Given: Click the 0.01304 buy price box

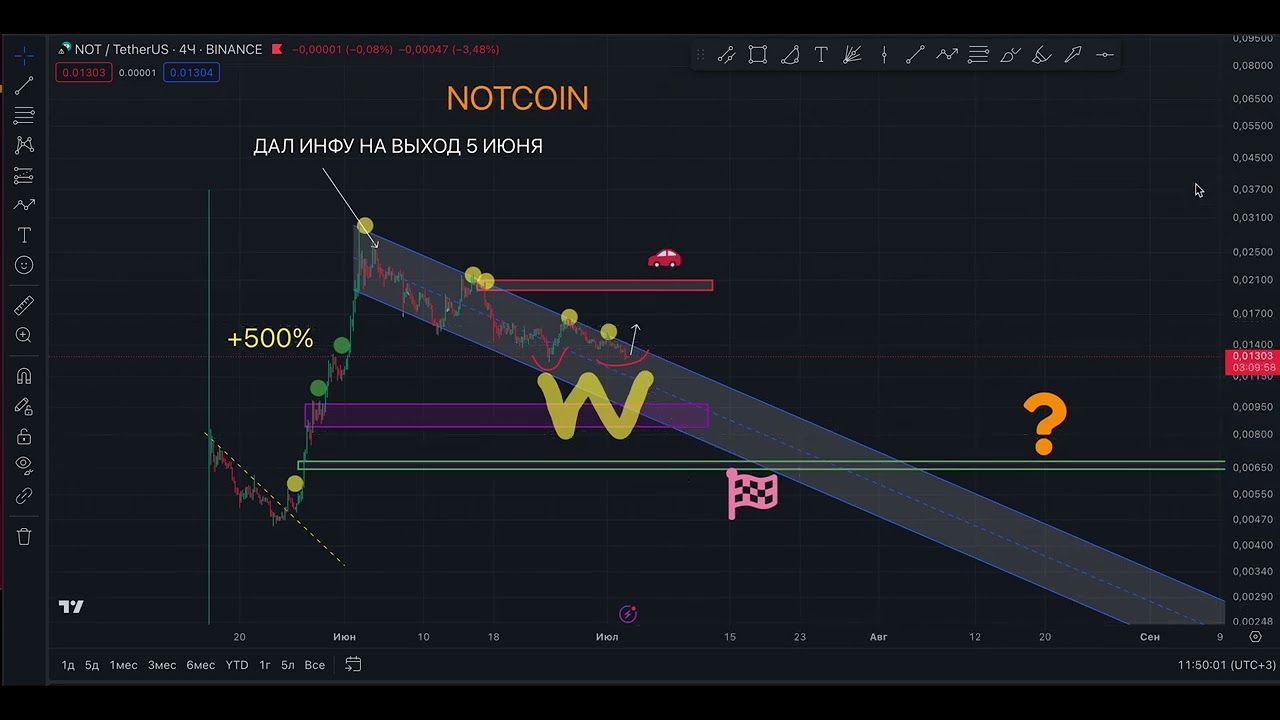Looking at the screenshot, I should point(191,72).
